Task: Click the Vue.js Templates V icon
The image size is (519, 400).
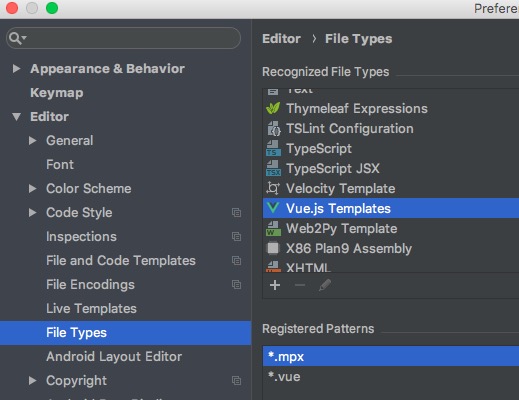Action: (273, 208)
